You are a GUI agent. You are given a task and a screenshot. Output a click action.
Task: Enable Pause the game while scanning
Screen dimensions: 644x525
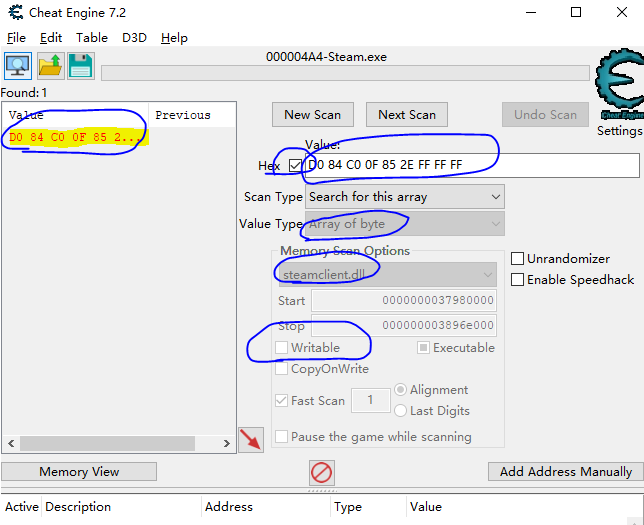tap(281, 436)
